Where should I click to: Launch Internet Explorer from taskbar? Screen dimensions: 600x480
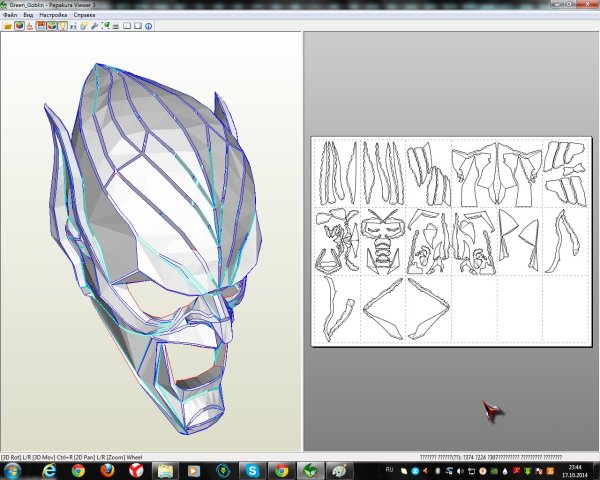[49, 470]
